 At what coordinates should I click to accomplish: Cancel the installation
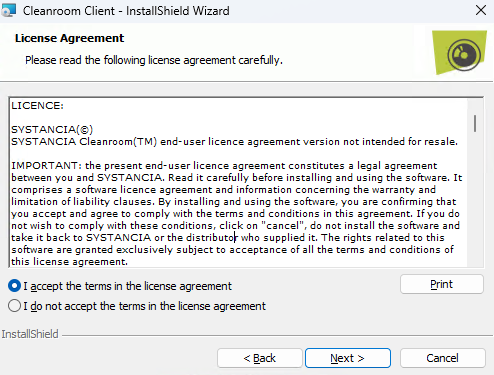(442, 358)
